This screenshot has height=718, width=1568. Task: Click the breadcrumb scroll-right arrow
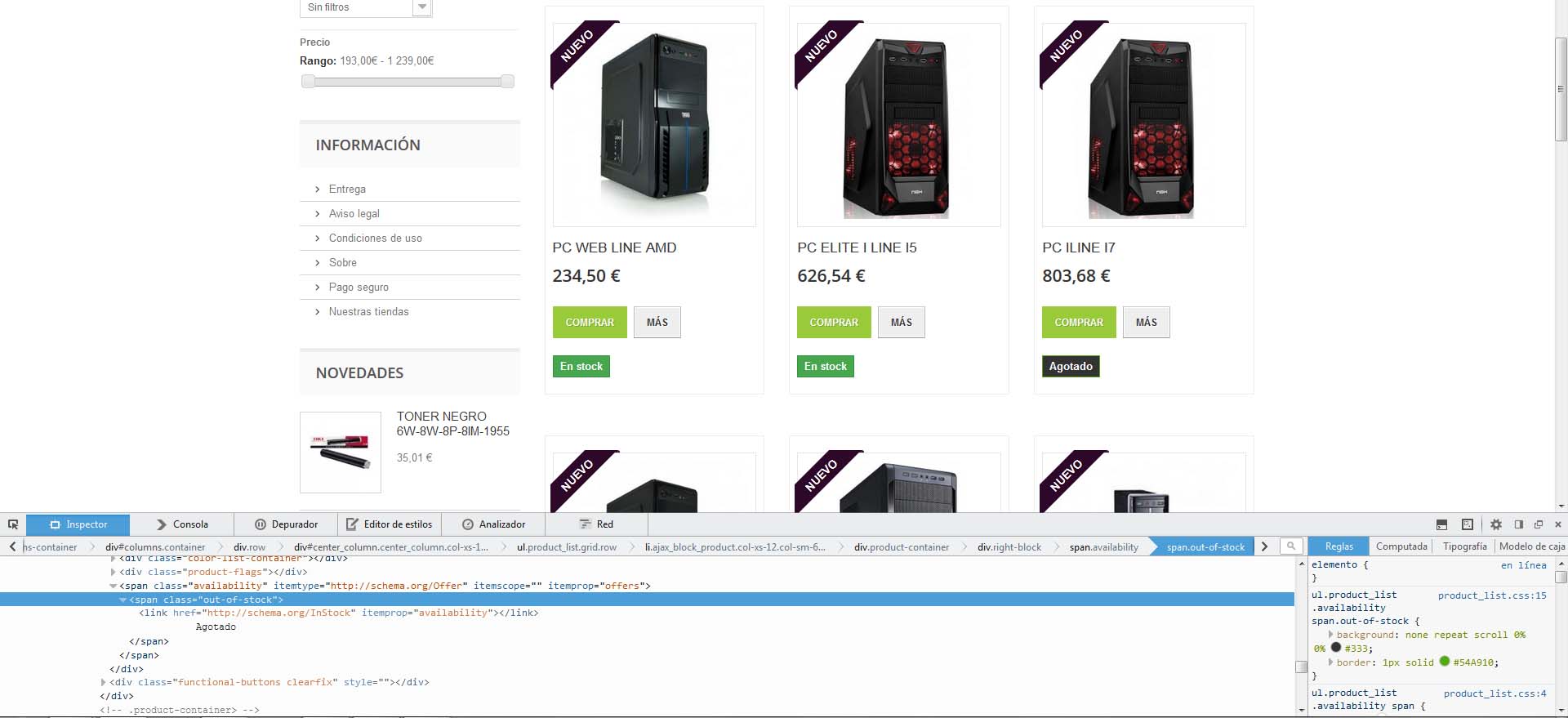[x=1264, y=546]
